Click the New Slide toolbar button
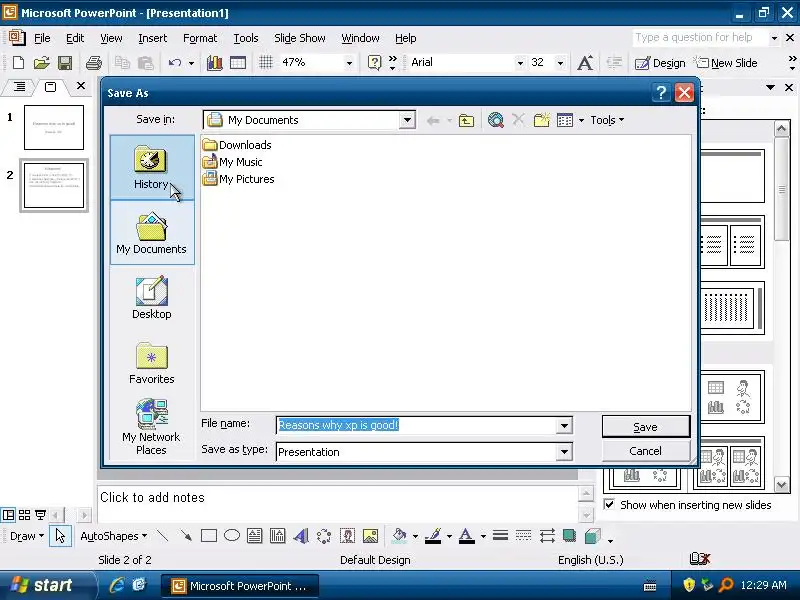This screenshot has width=800, height=600. click(x=726, y=63)
